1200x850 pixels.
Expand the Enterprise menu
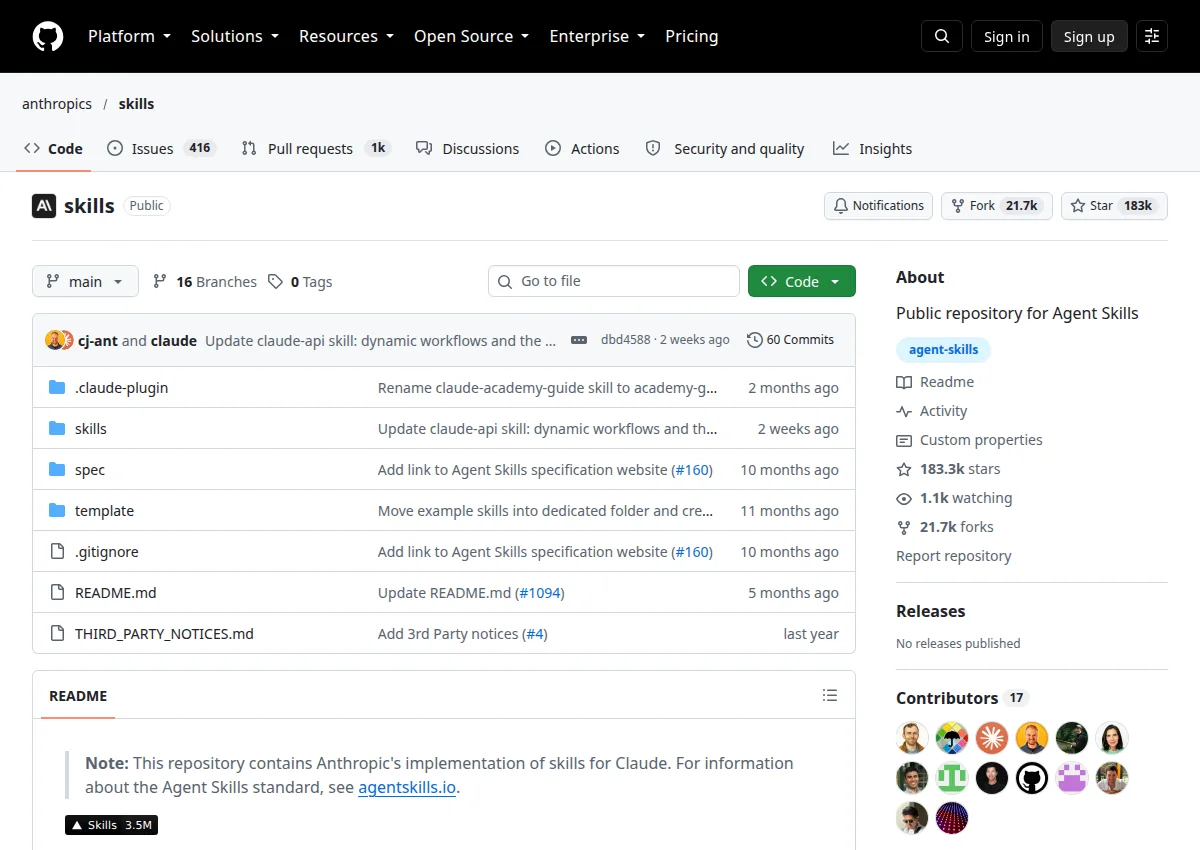pos(597,36)
